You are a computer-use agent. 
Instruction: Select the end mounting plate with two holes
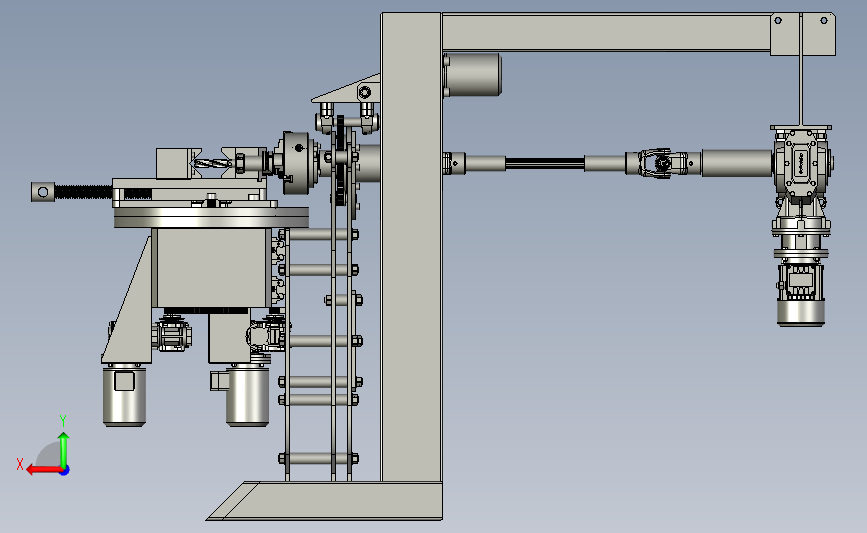point(802,34)
